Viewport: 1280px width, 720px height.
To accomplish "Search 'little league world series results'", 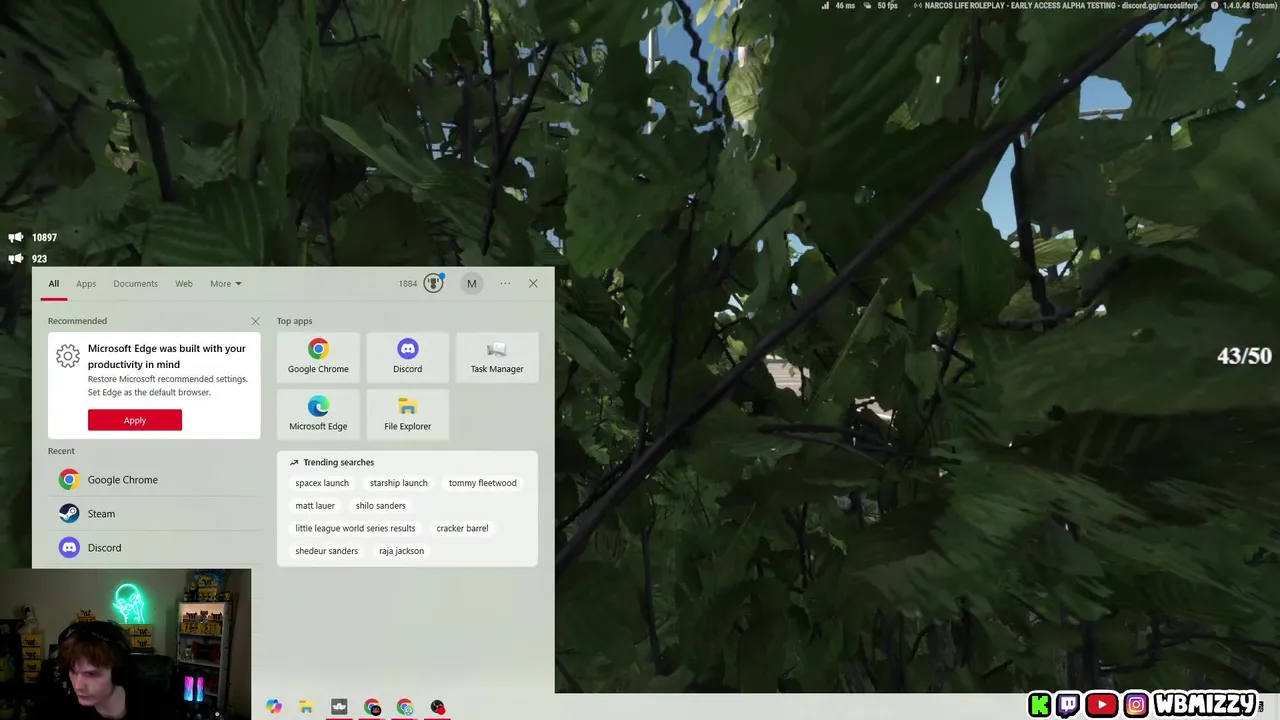I will point(355,528).
